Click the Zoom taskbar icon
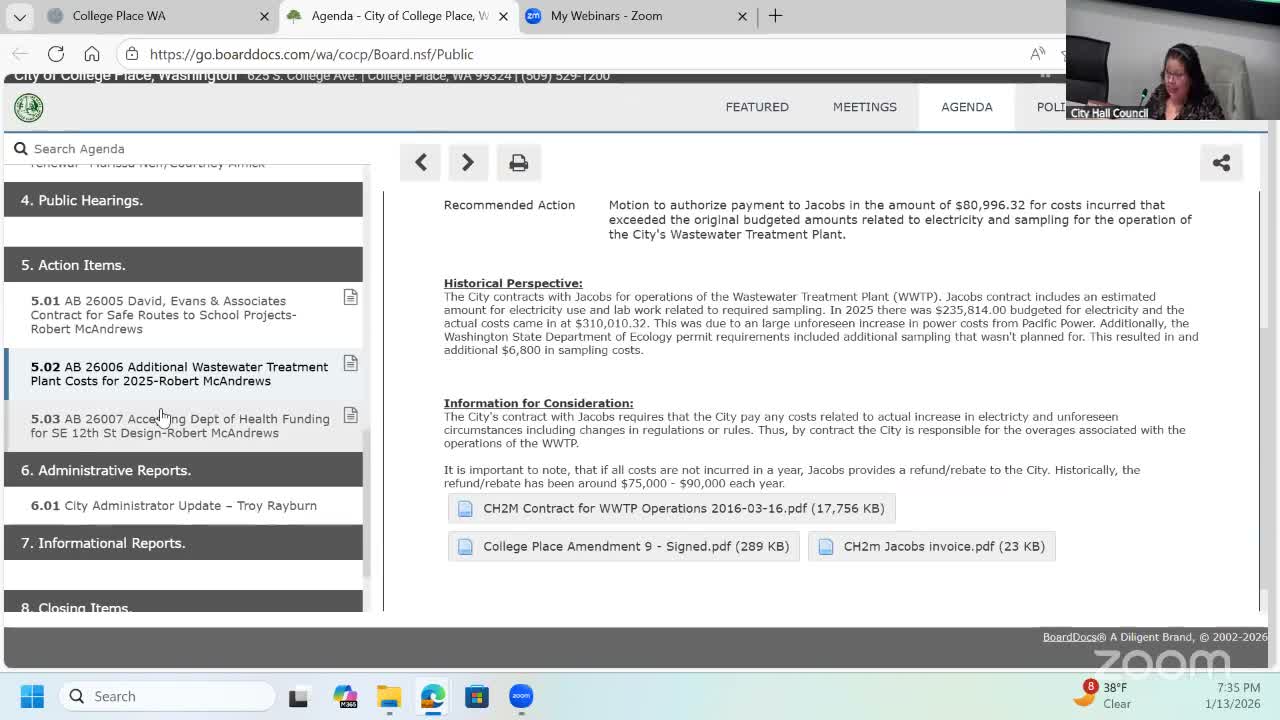 pyautogui.click(x=521, y=697)
